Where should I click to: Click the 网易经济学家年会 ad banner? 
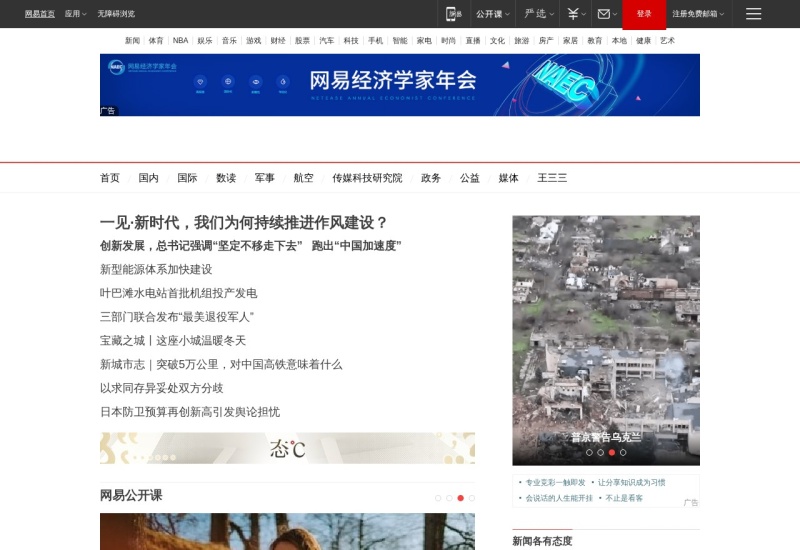(x=399, y=85)
